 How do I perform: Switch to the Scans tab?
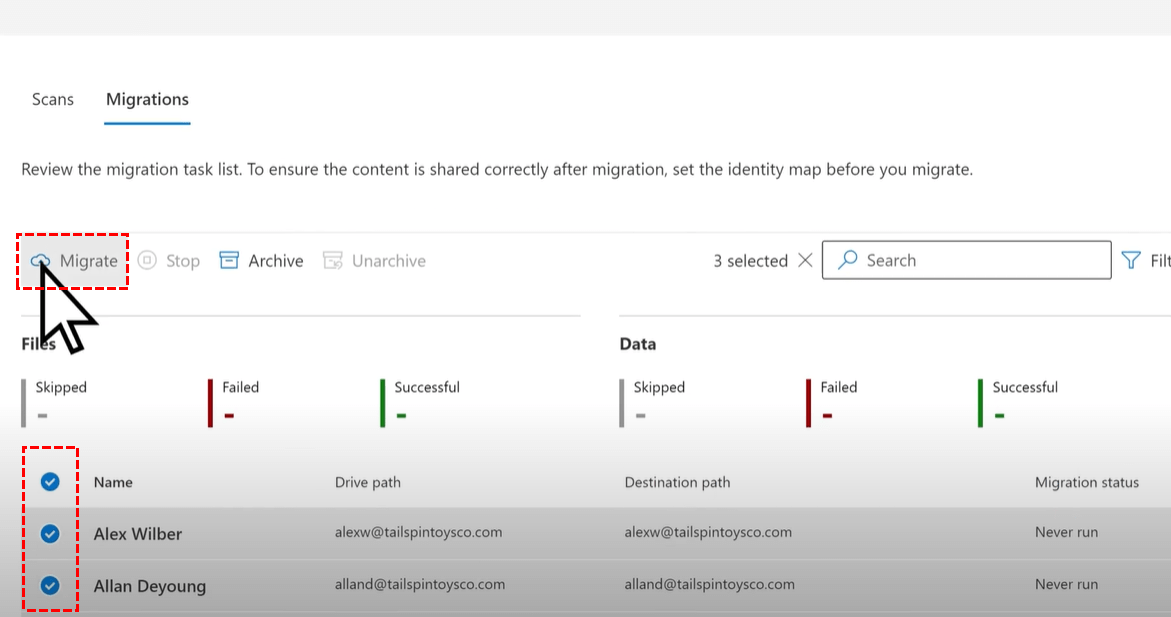(53, 99)
